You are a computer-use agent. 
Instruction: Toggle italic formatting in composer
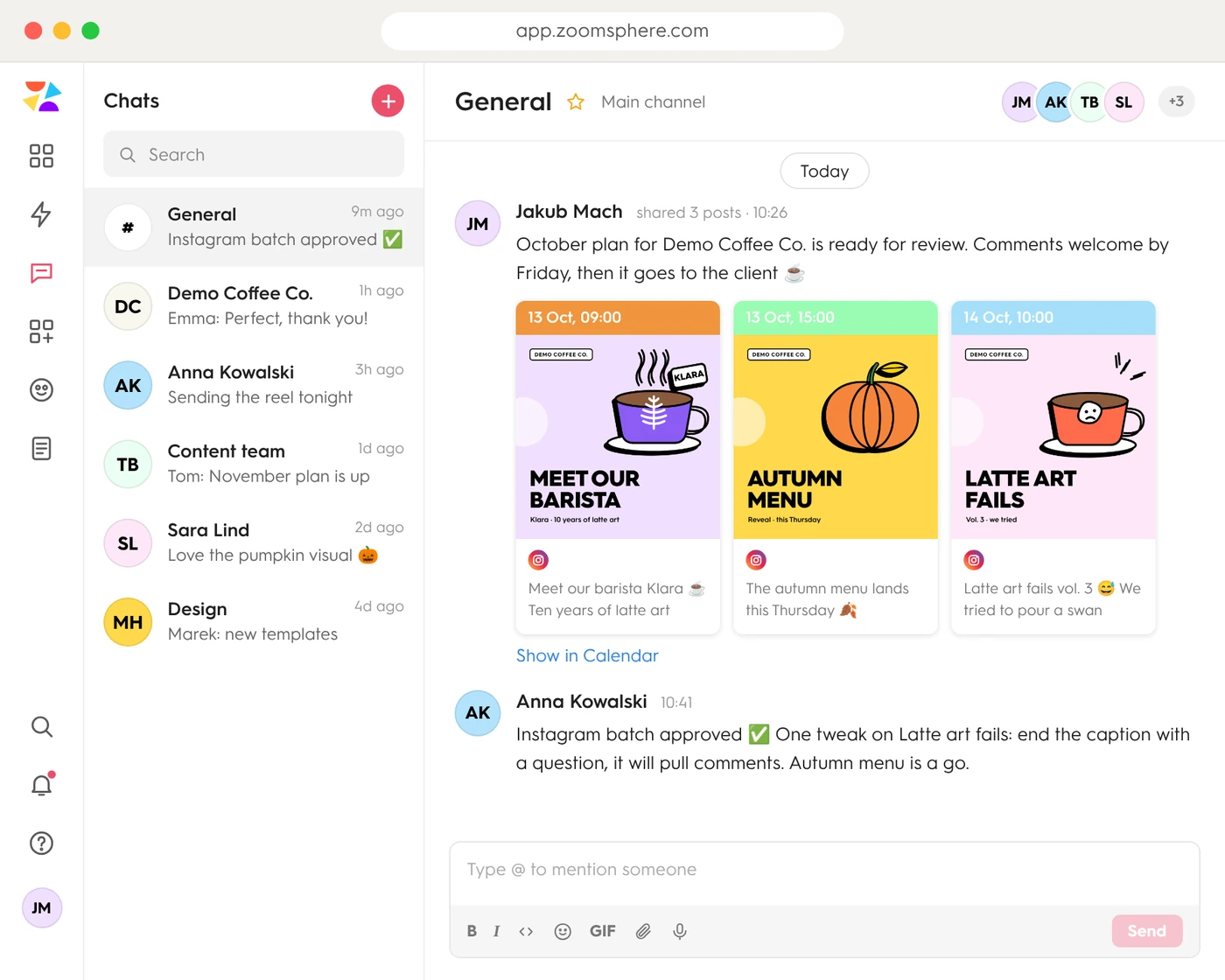496,931
